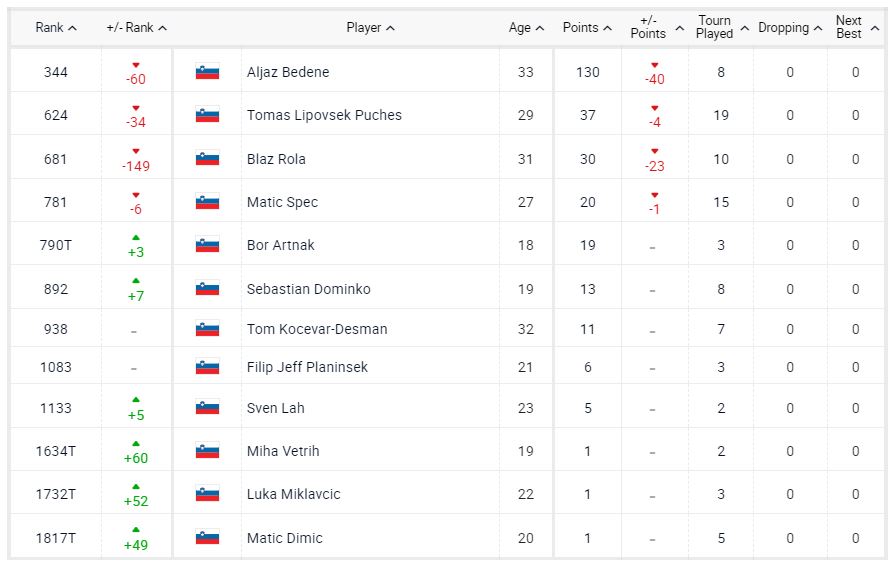Sort by the Dropping column header
The height and width of the screenshot is (567, 895).
790,28
